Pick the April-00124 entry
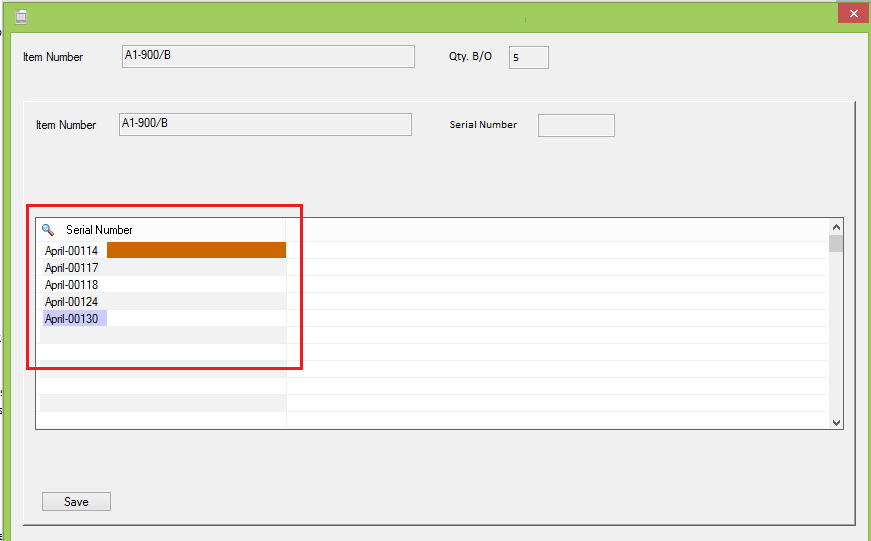871x541 pixels. (x=71, y=302)
